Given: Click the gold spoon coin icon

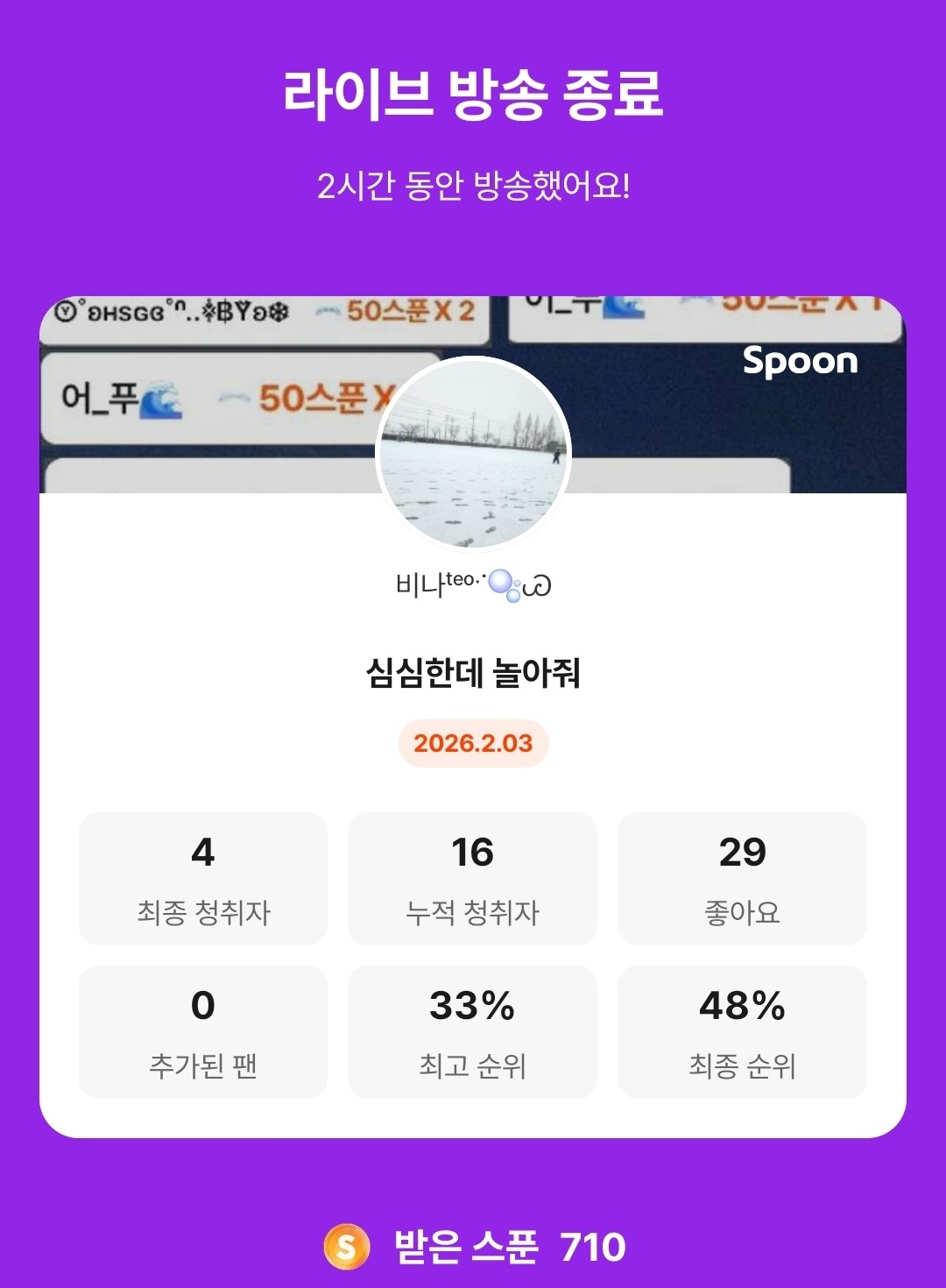Looking at the screenshot, I should [x=347, y=1246].
